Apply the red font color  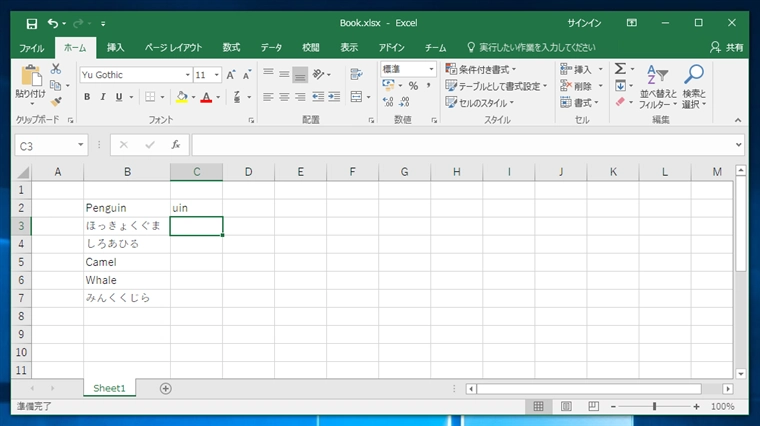click(206, 97)
